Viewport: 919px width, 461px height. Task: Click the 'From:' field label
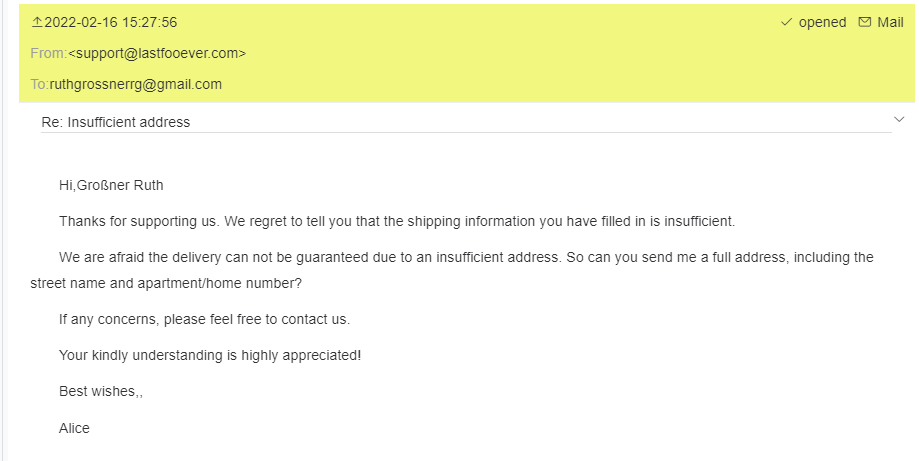[48, 53]
